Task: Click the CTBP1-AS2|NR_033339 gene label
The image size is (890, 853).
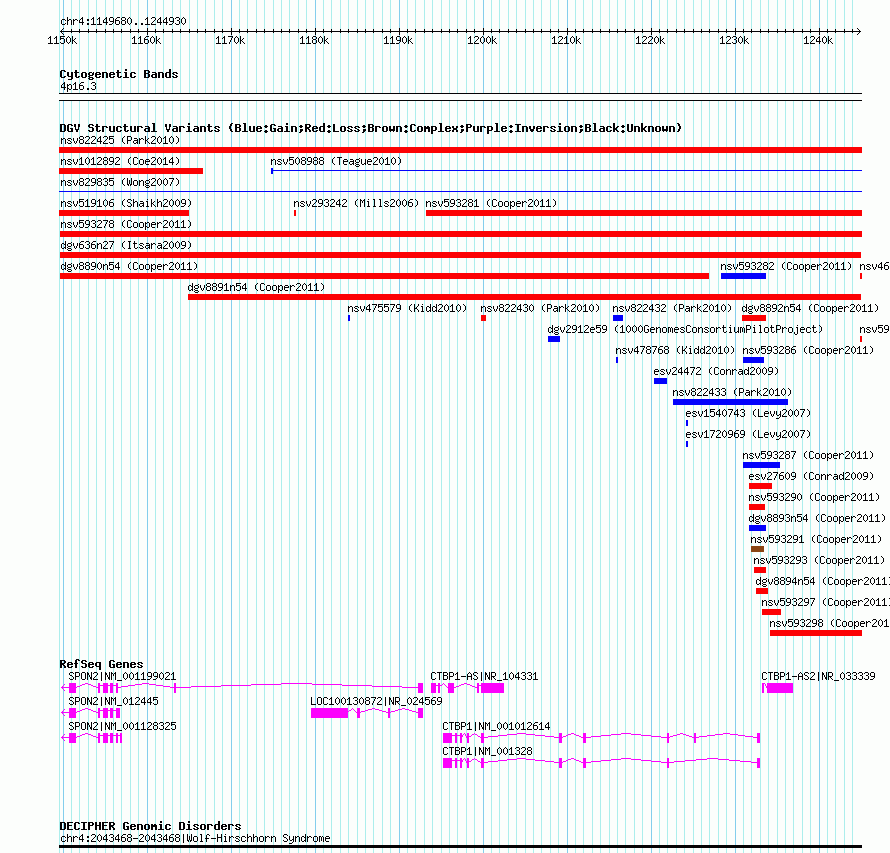Action: [x=818, y=676]
